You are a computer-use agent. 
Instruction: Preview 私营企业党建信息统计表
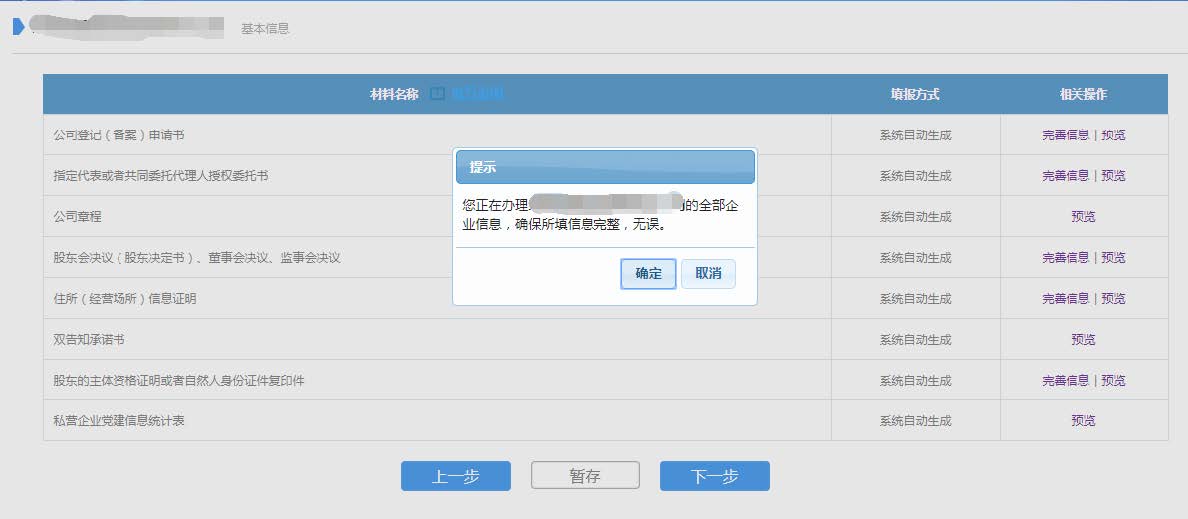coord(1083,421)
